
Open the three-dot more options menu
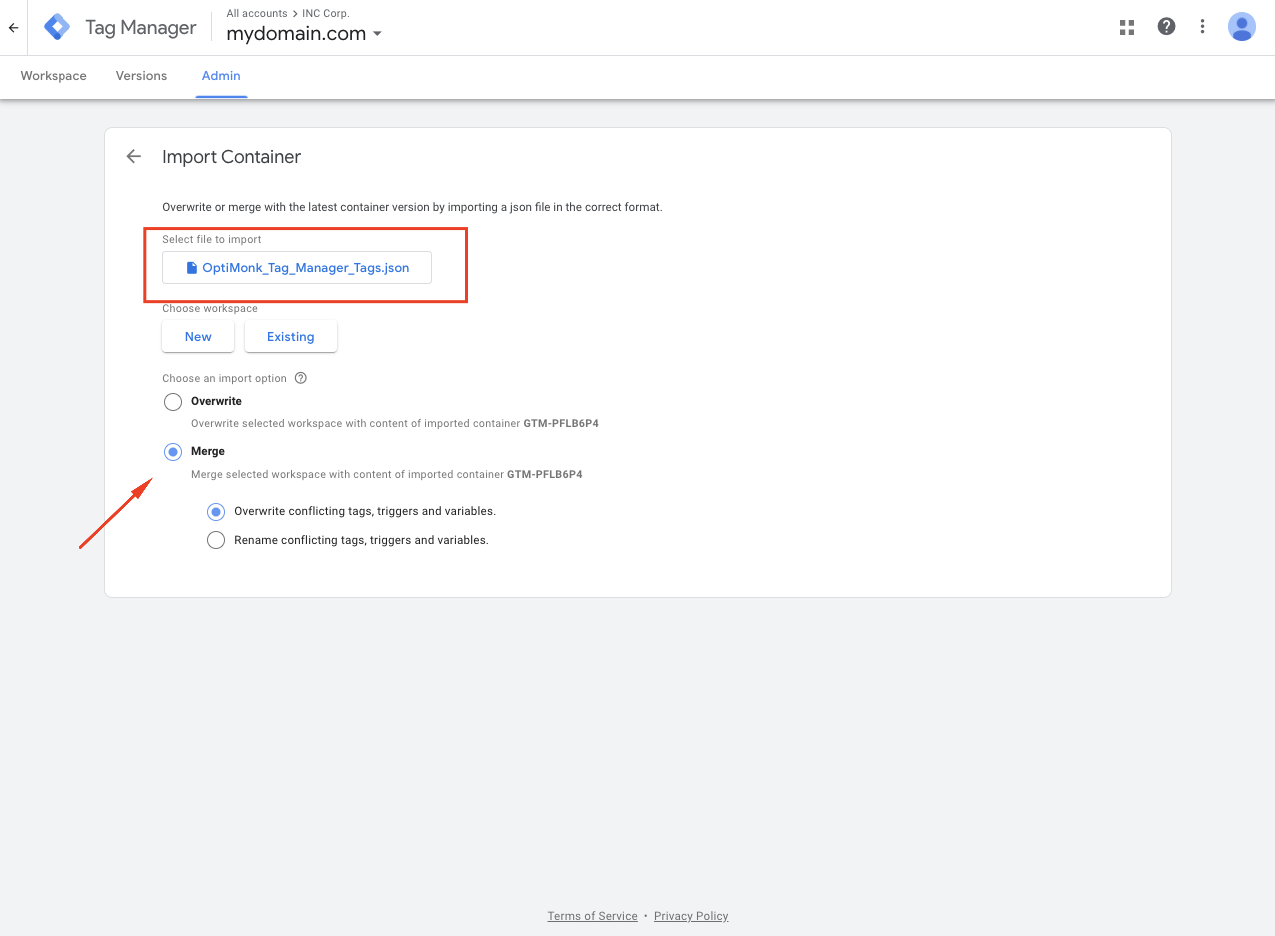pyautogui.click(x=1202, y=27)
